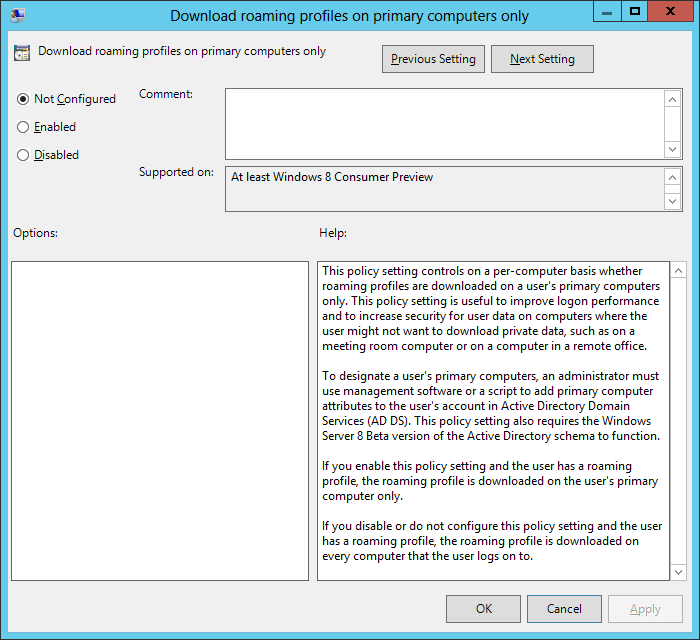Choose the Disabled radio option

pyautogui.click(x=23, y=155)
